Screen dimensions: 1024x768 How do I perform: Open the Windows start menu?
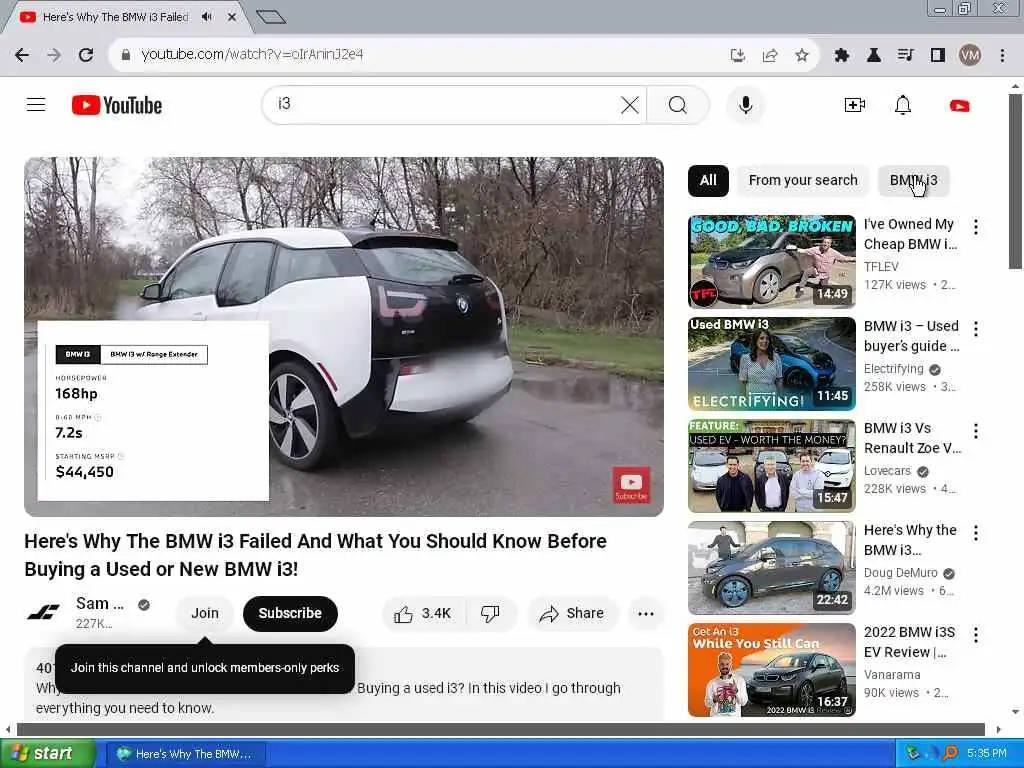(47, 753)
